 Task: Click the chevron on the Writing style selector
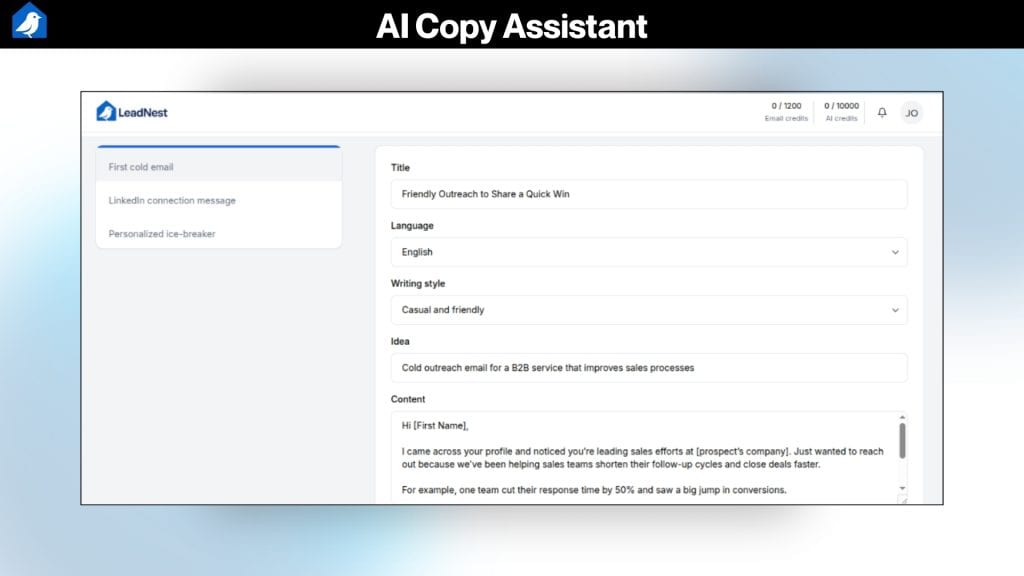click(x=897, y=310)
